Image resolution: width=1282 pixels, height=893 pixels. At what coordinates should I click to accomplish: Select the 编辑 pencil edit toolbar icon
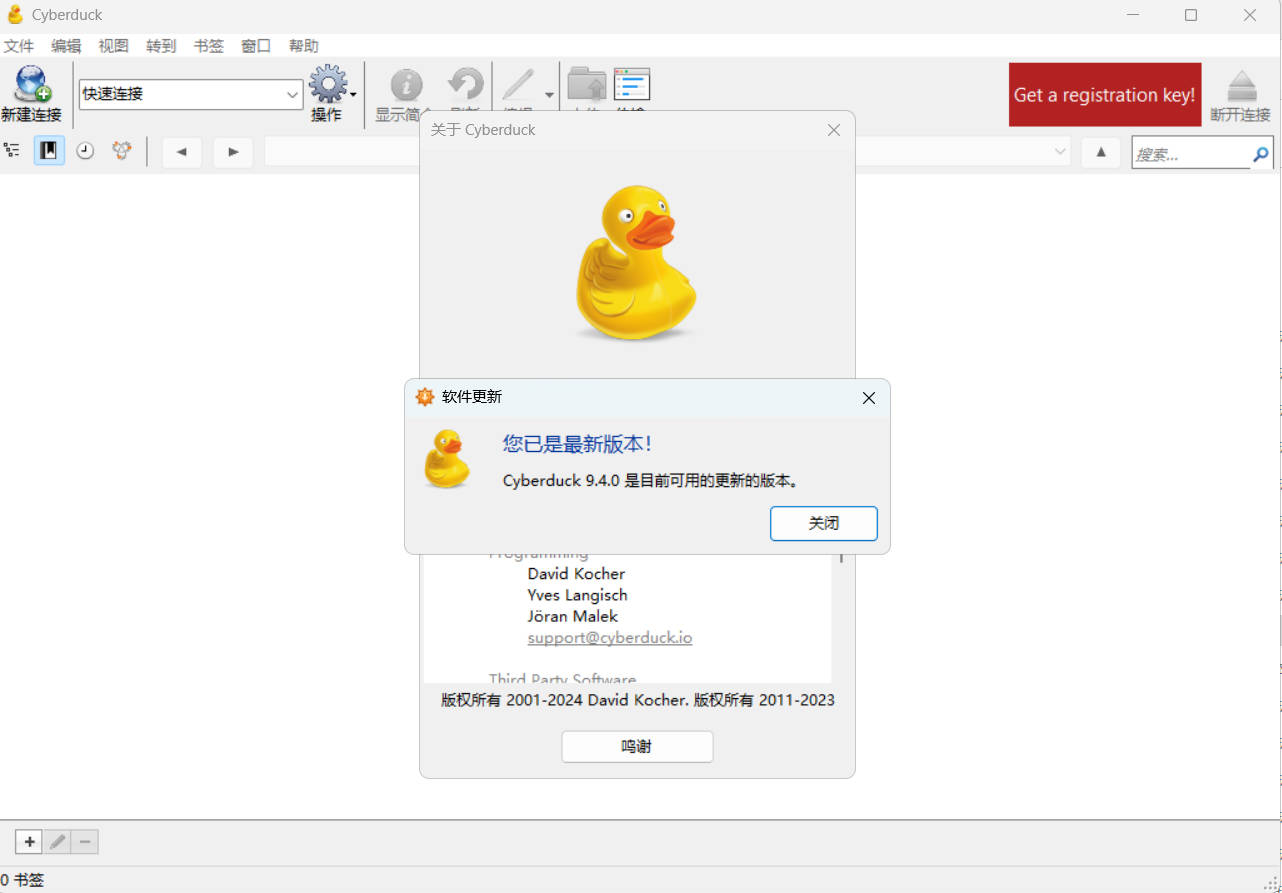coord(519,85)
